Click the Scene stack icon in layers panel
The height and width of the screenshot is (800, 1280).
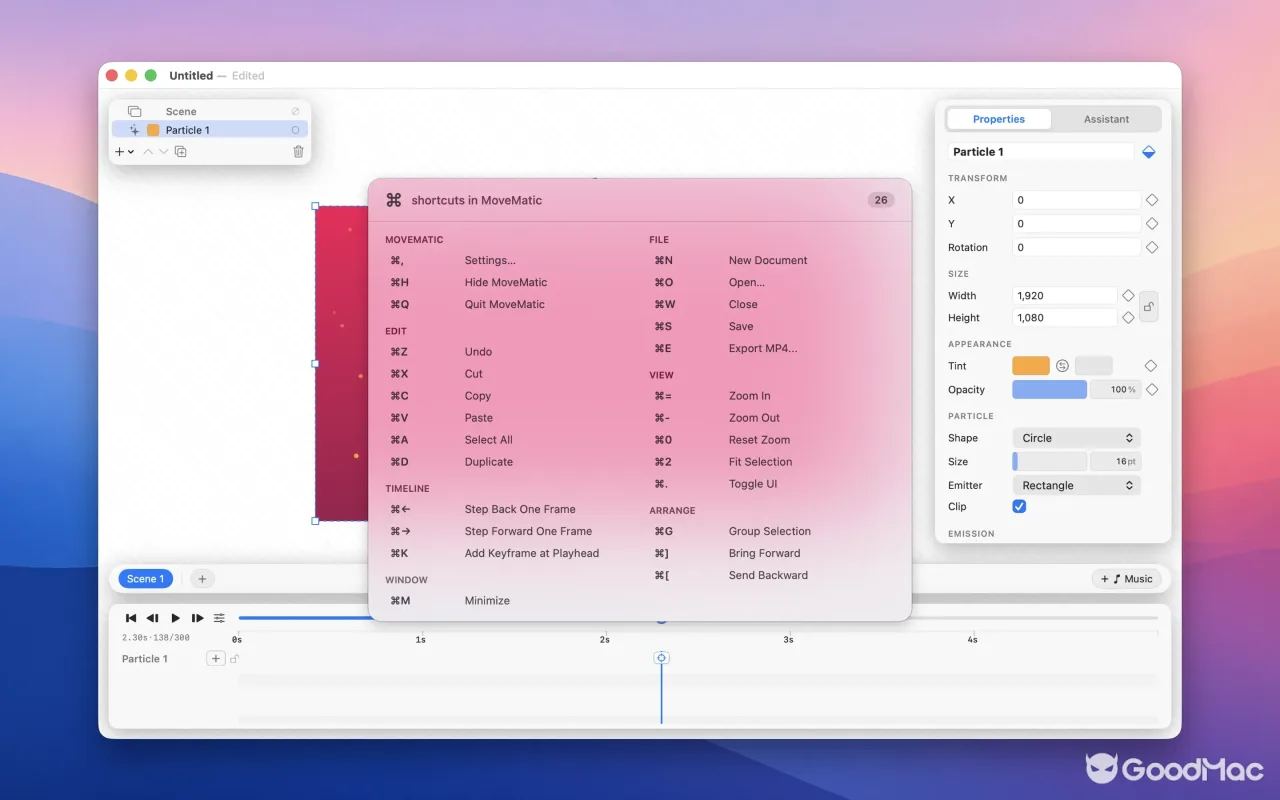(x=134, y=111)
